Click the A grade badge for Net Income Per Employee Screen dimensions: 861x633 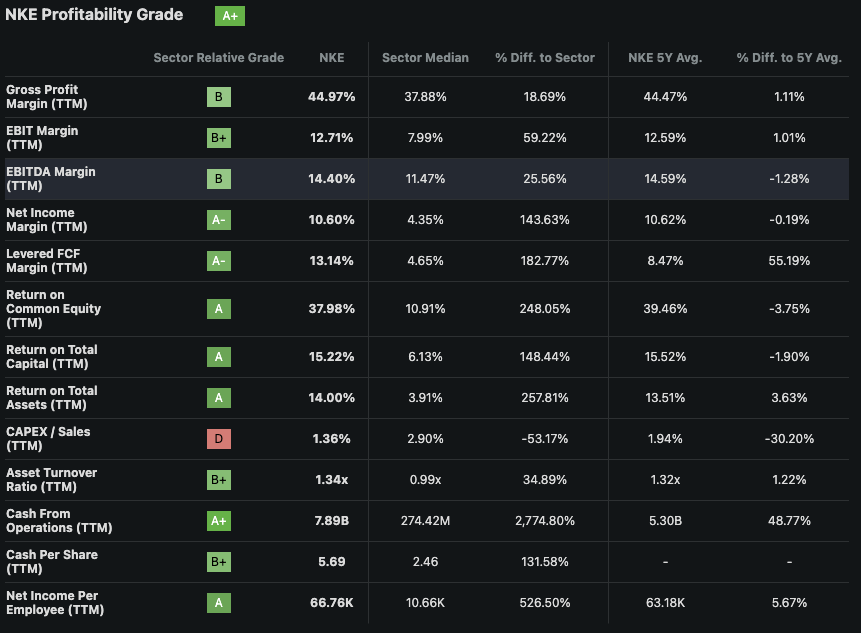coord(219,603)
